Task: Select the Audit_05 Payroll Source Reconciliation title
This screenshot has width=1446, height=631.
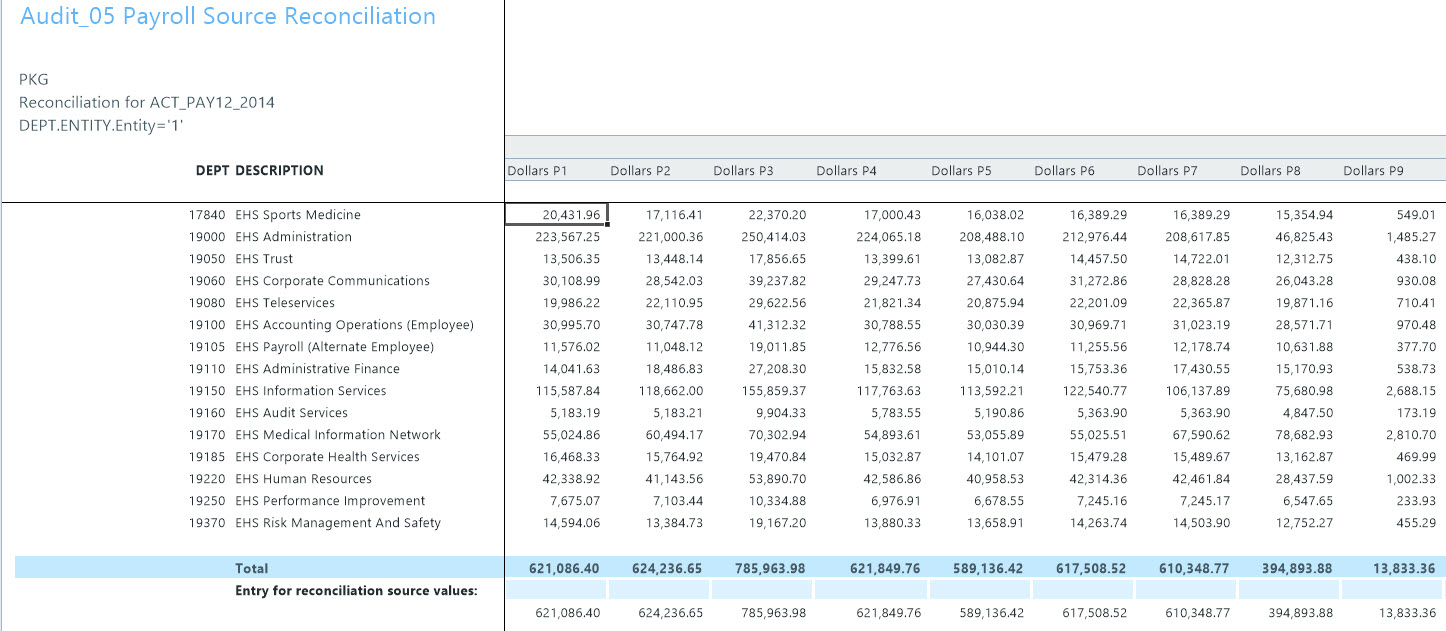Action: click(x=228, y=17)
